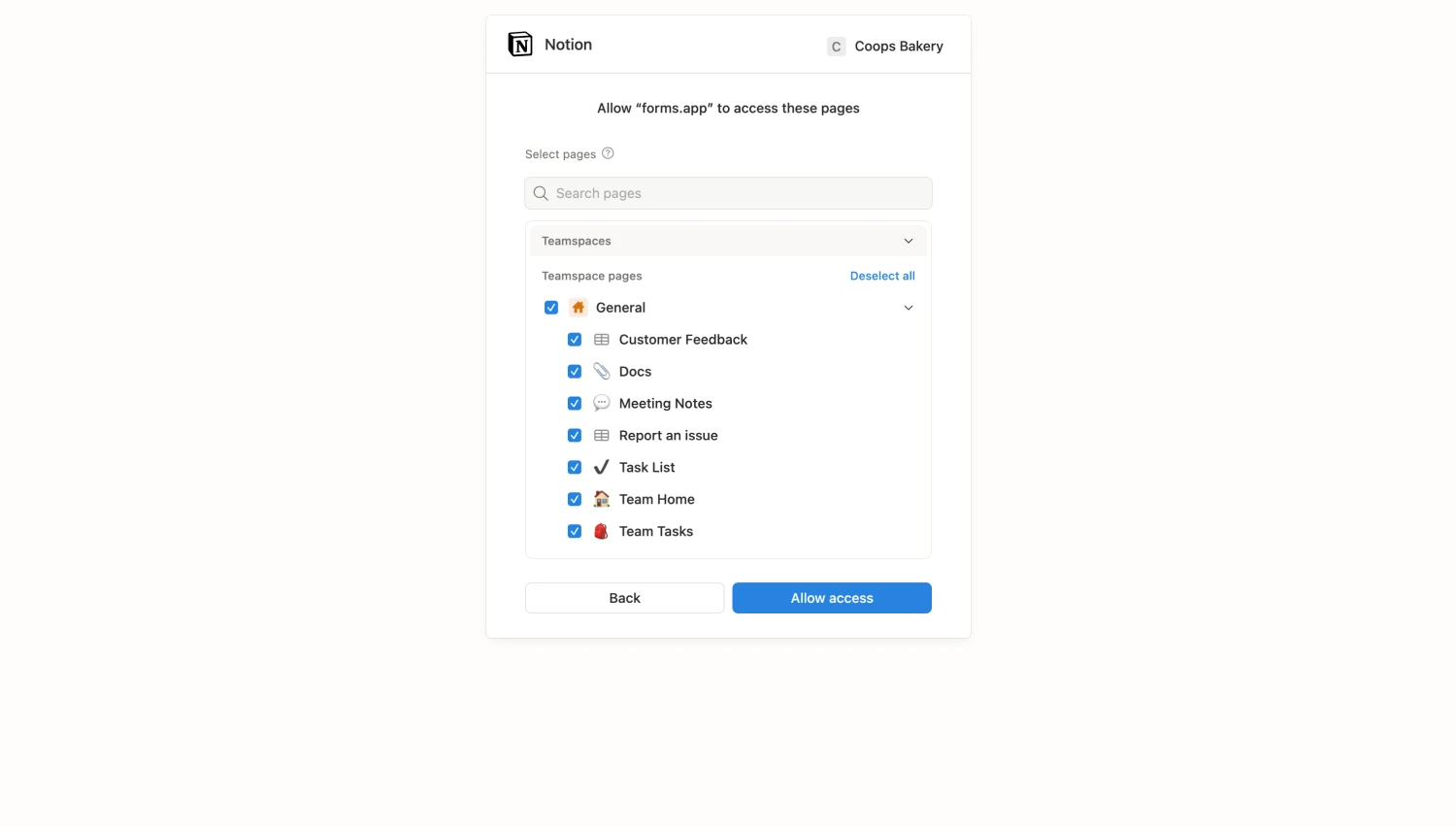Open the Coops Bakery workspace selector
This screenshot has height=827, width=1456.
click(x=883, y=46)
